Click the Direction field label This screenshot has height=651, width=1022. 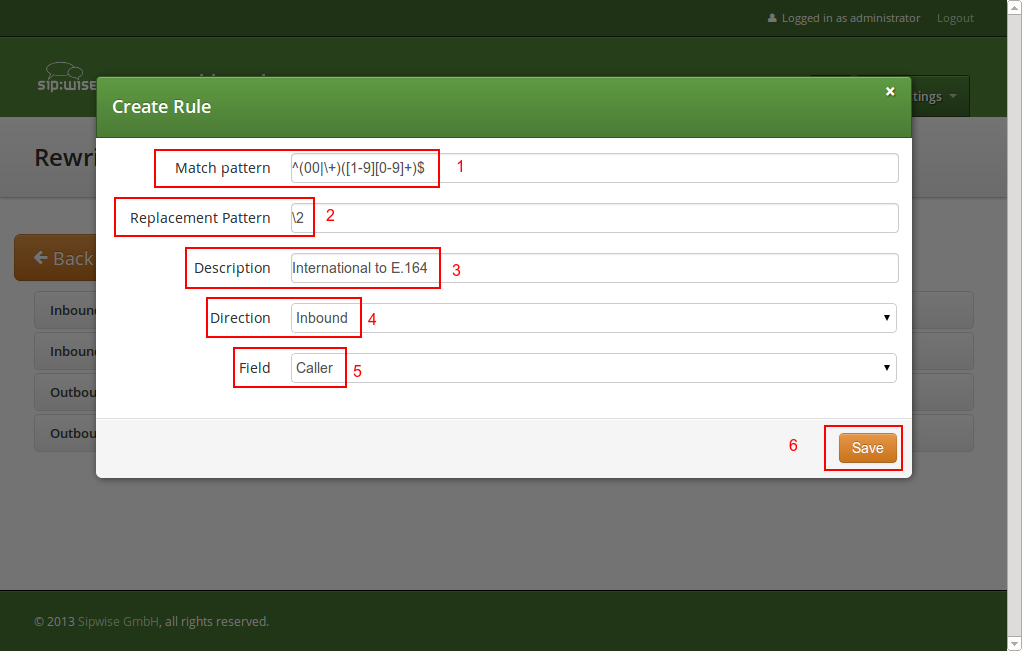(240, 318)
